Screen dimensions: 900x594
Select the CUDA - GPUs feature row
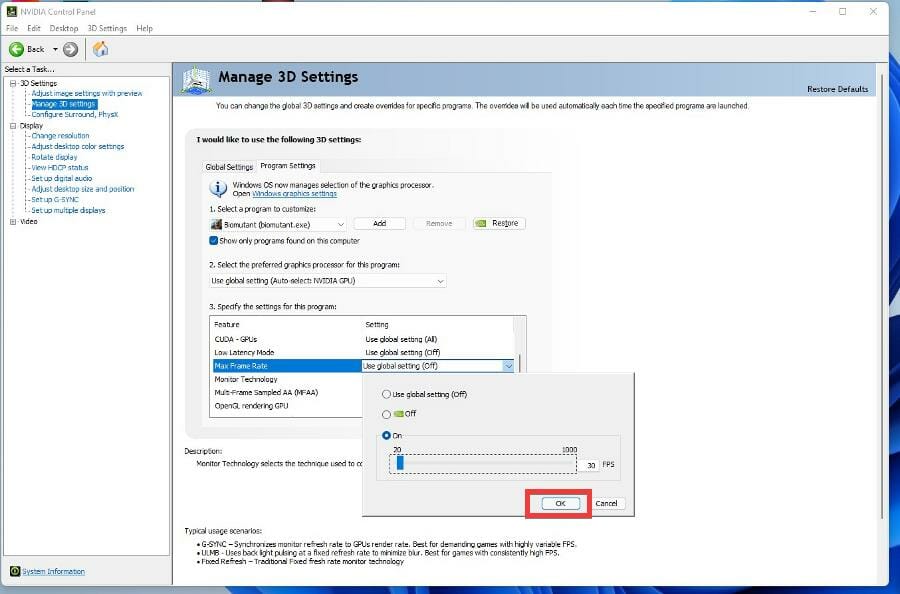(363, 339)
